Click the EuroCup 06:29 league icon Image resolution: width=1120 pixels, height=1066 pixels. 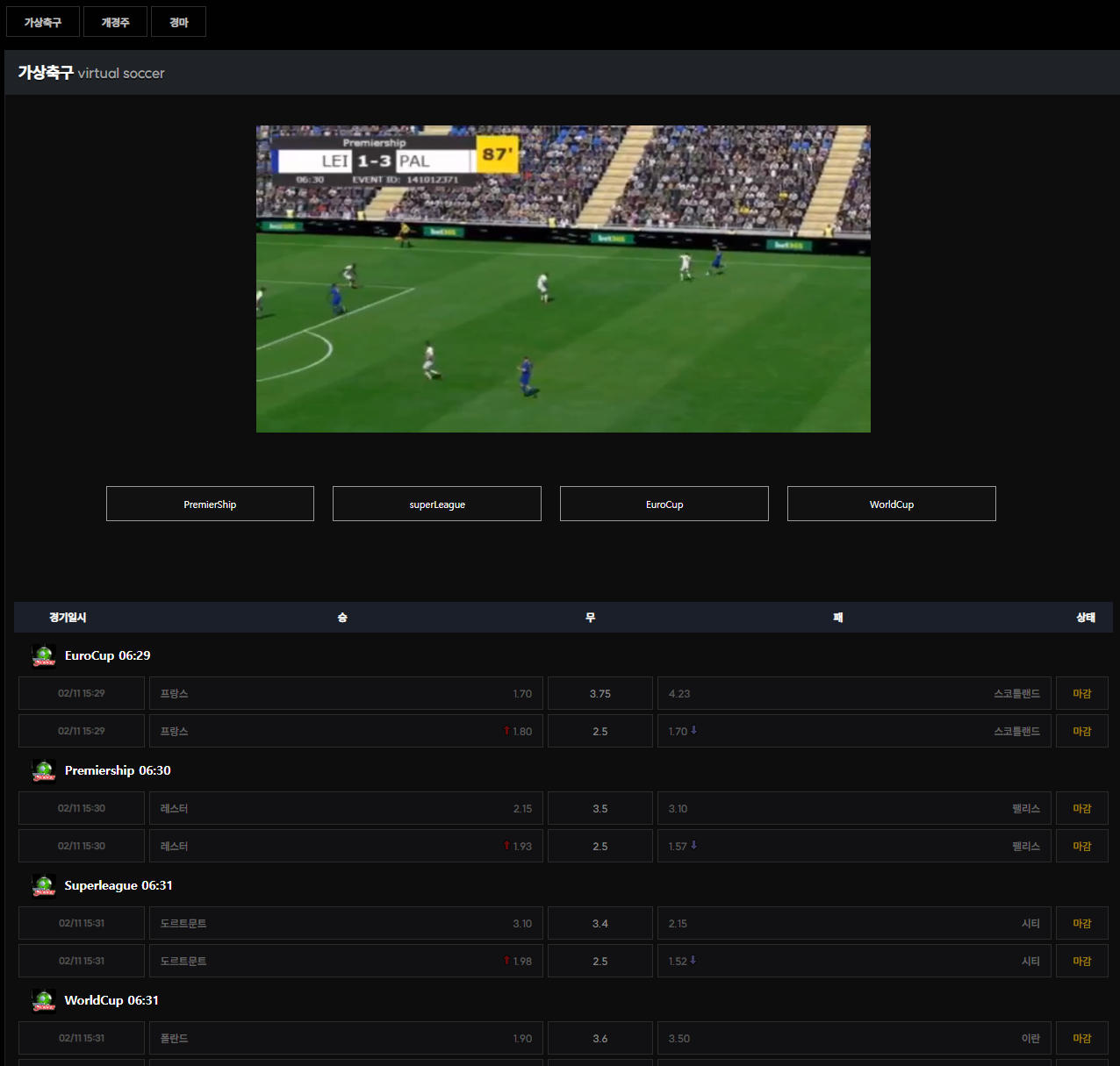(x=44, y=655)
